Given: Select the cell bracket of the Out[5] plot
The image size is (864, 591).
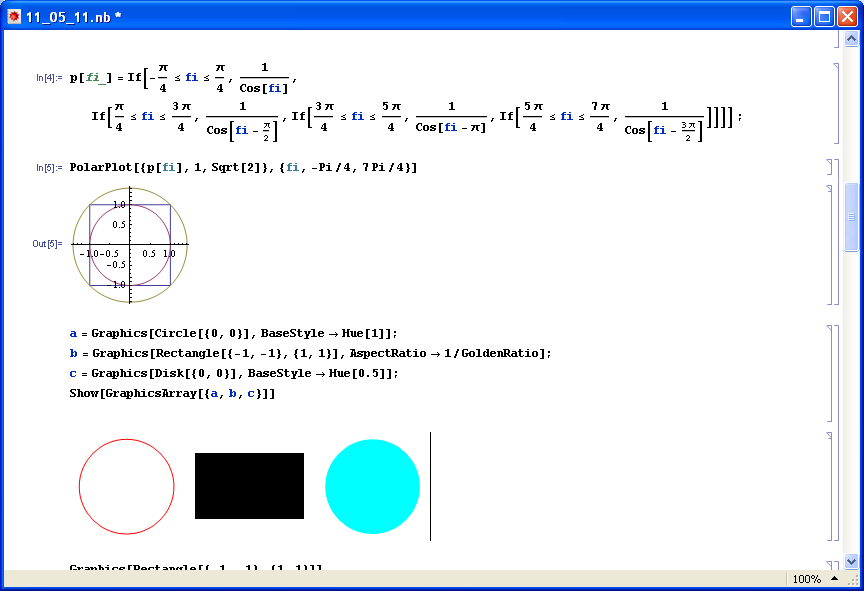Looking at the screenshot, I should [830, 245].
